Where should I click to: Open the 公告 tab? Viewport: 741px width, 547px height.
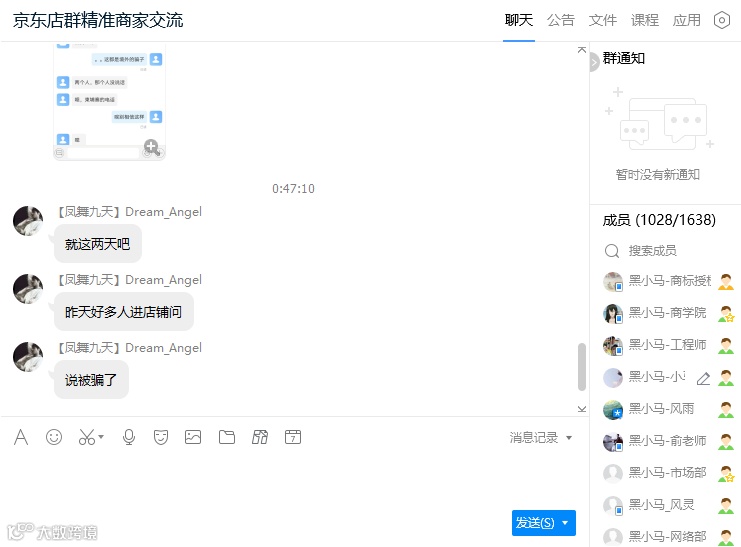pyautogui.click(x=560, y=20)
